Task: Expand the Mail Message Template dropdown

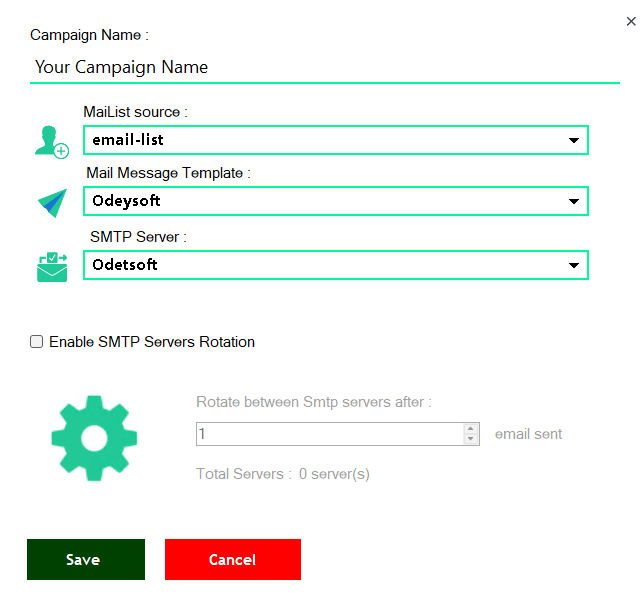Action: [x=574, y=202]
